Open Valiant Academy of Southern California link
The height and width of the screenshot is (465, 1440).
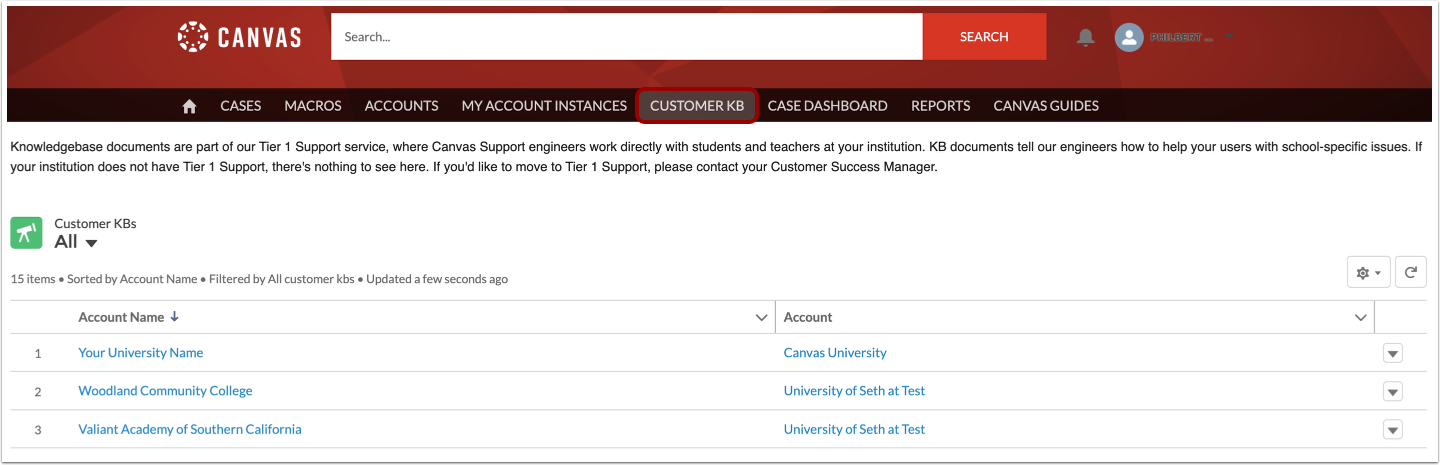(190, 429)
